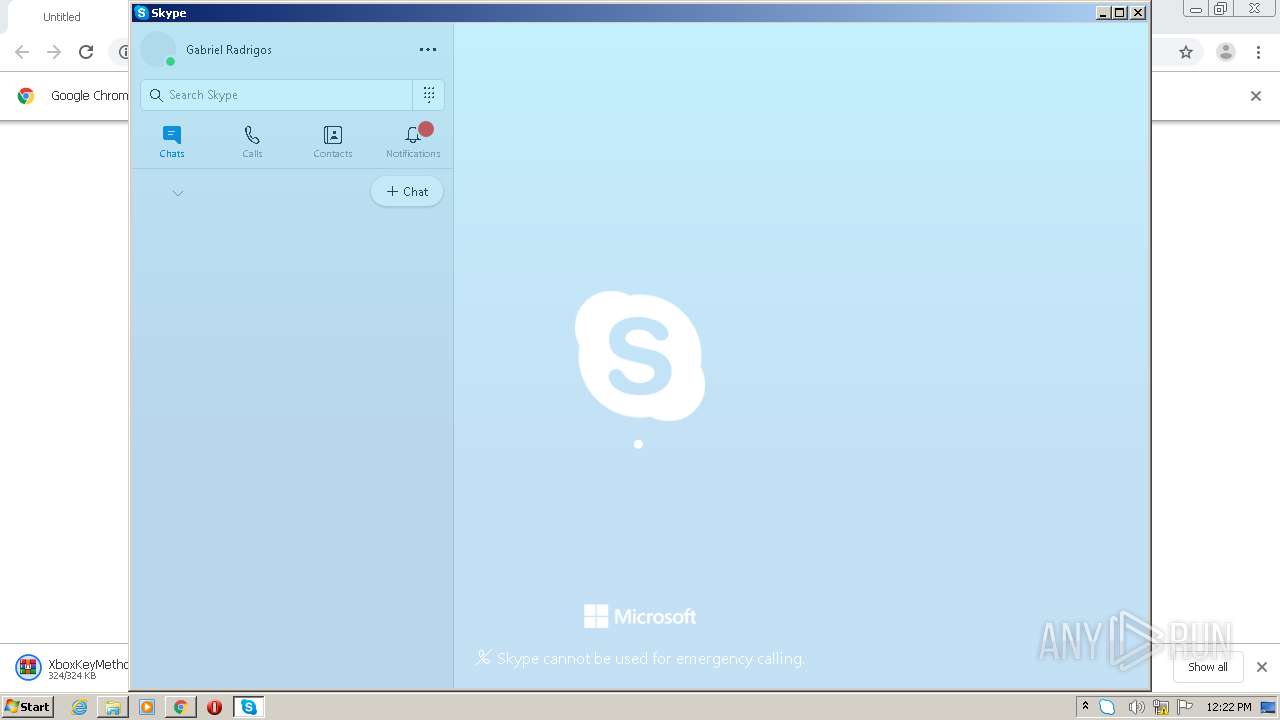The height and width of the screenshot is (720, 1280).
Task: Click the Action Center flag icon
Action: pyautogui.click(x=1185, y=707)
